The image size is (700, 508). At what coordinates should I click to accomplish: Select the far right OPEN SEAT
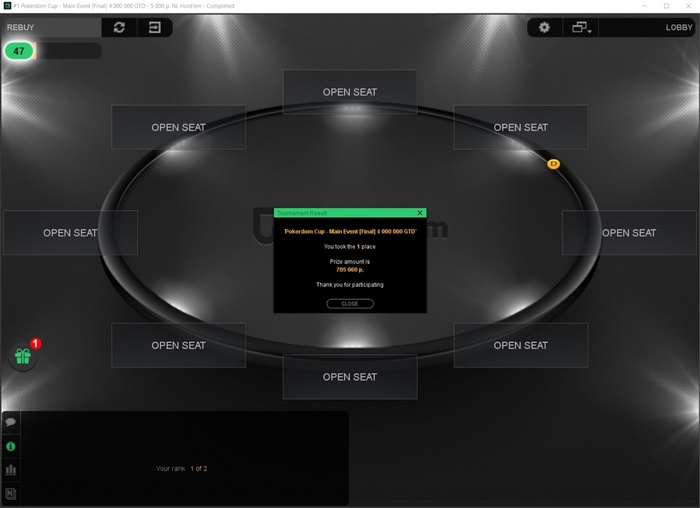click(x=629, y=233)
